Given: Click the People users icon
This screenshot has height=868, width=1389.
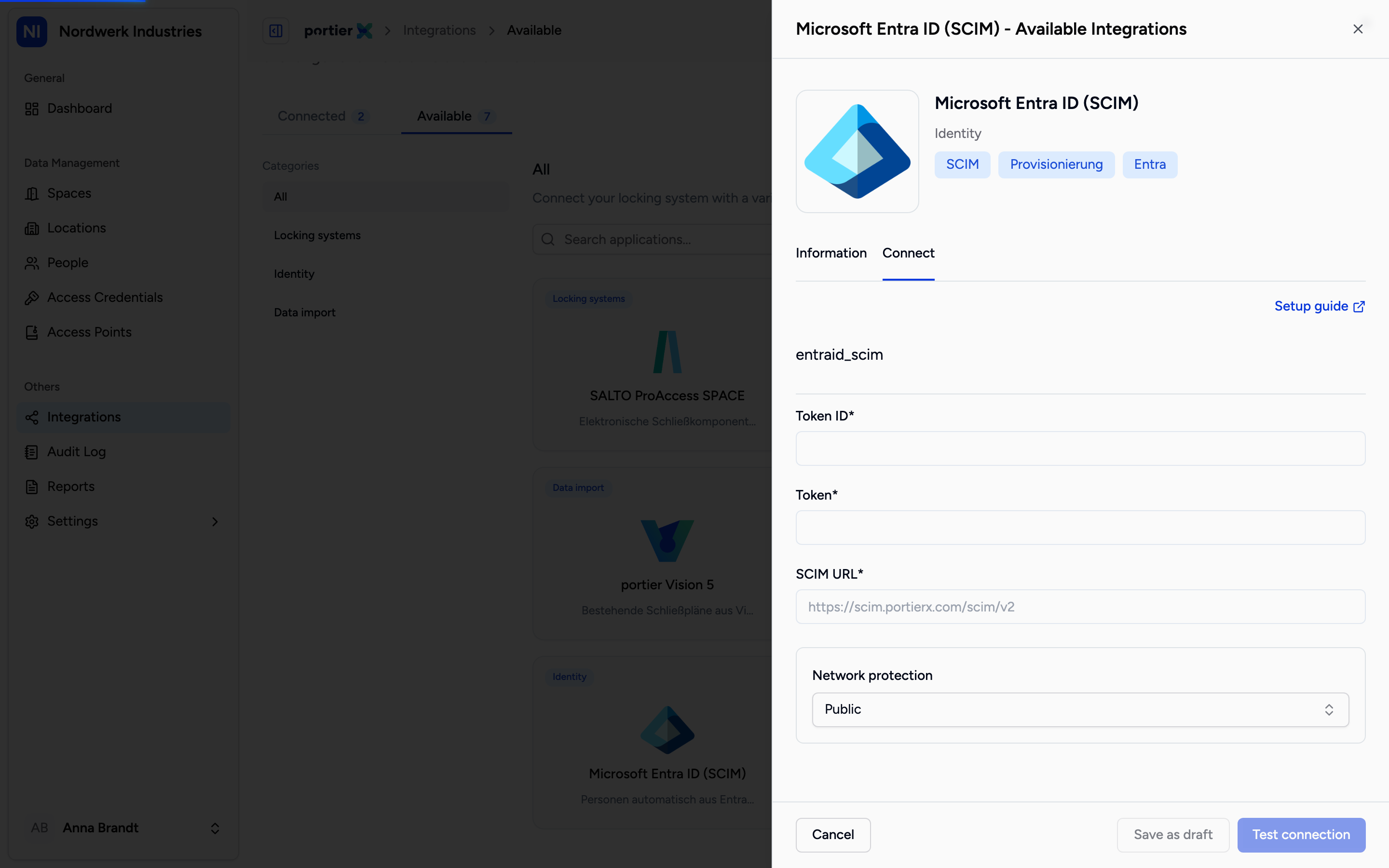Looking at the screenshot, I should (x=31, y=263).
